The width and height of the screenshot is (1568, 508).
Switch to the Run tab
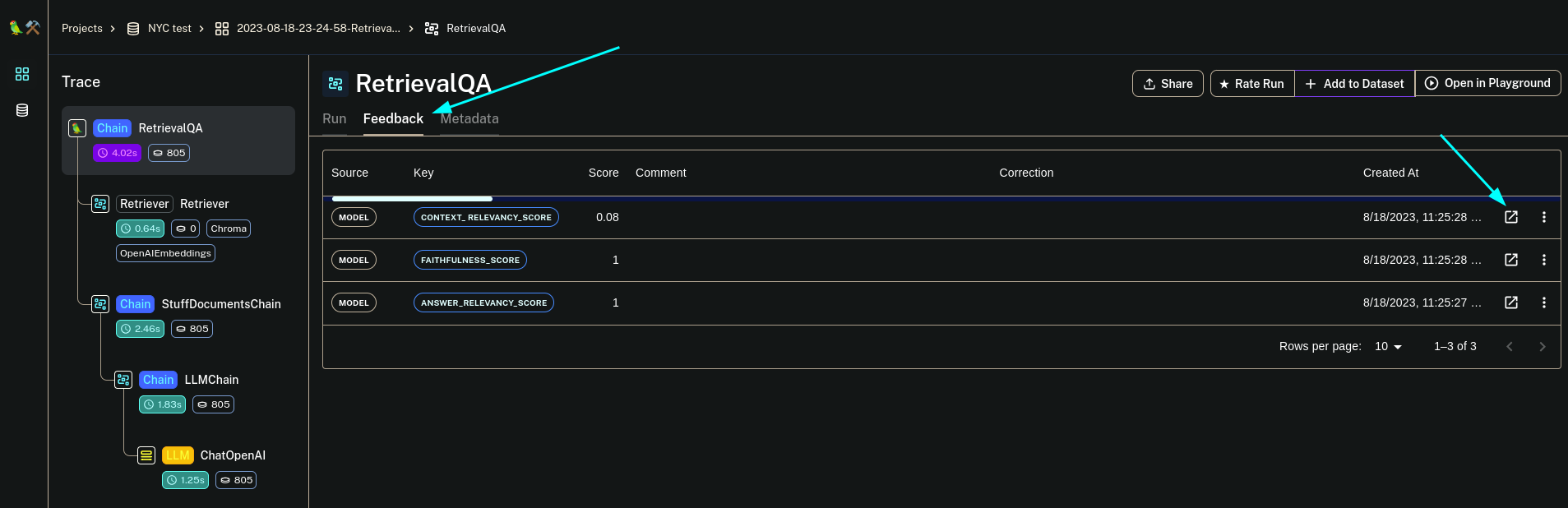pos(334,119)
